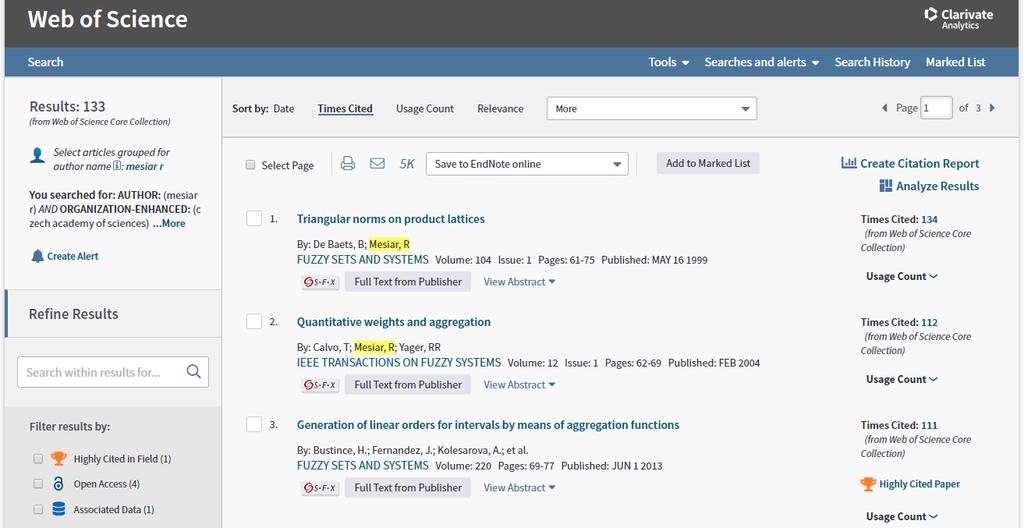Sort results by Relevance
1024x528 pixels.
click(500, 108)
